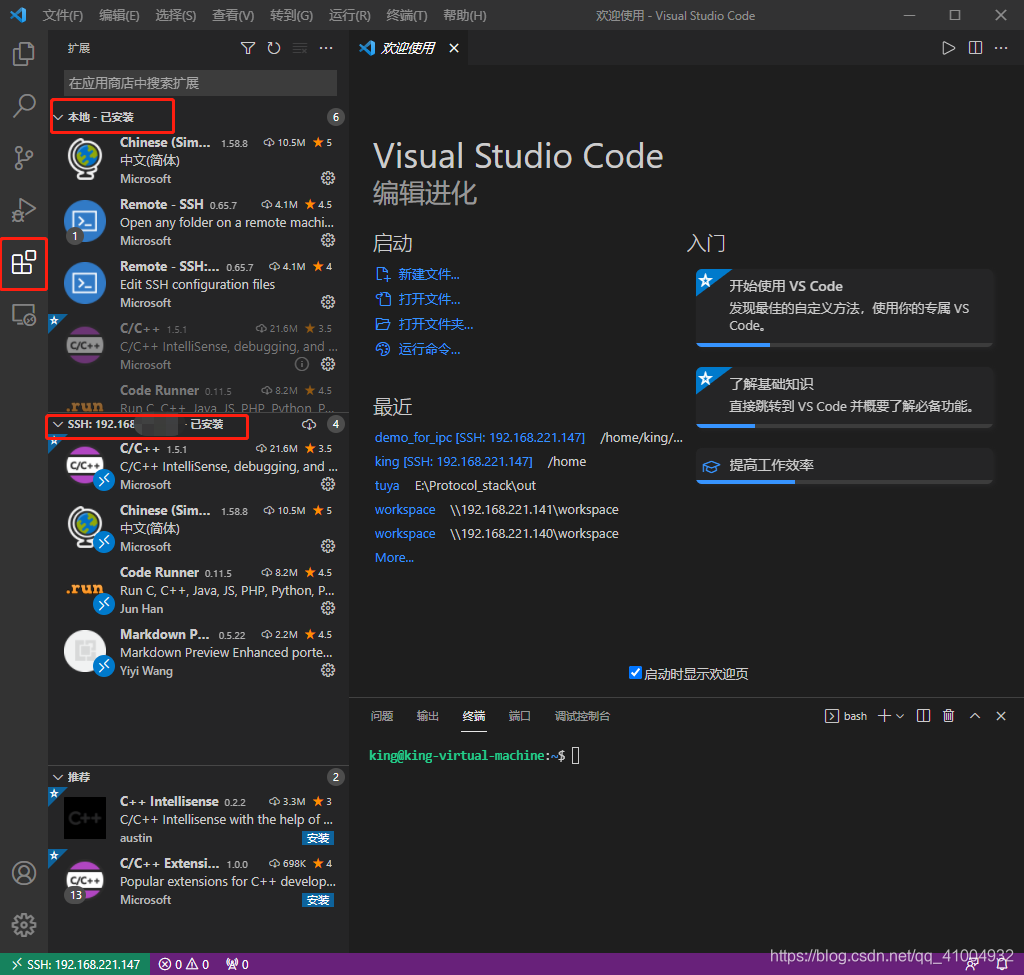Refresh the extensions list

click(273, 47)
